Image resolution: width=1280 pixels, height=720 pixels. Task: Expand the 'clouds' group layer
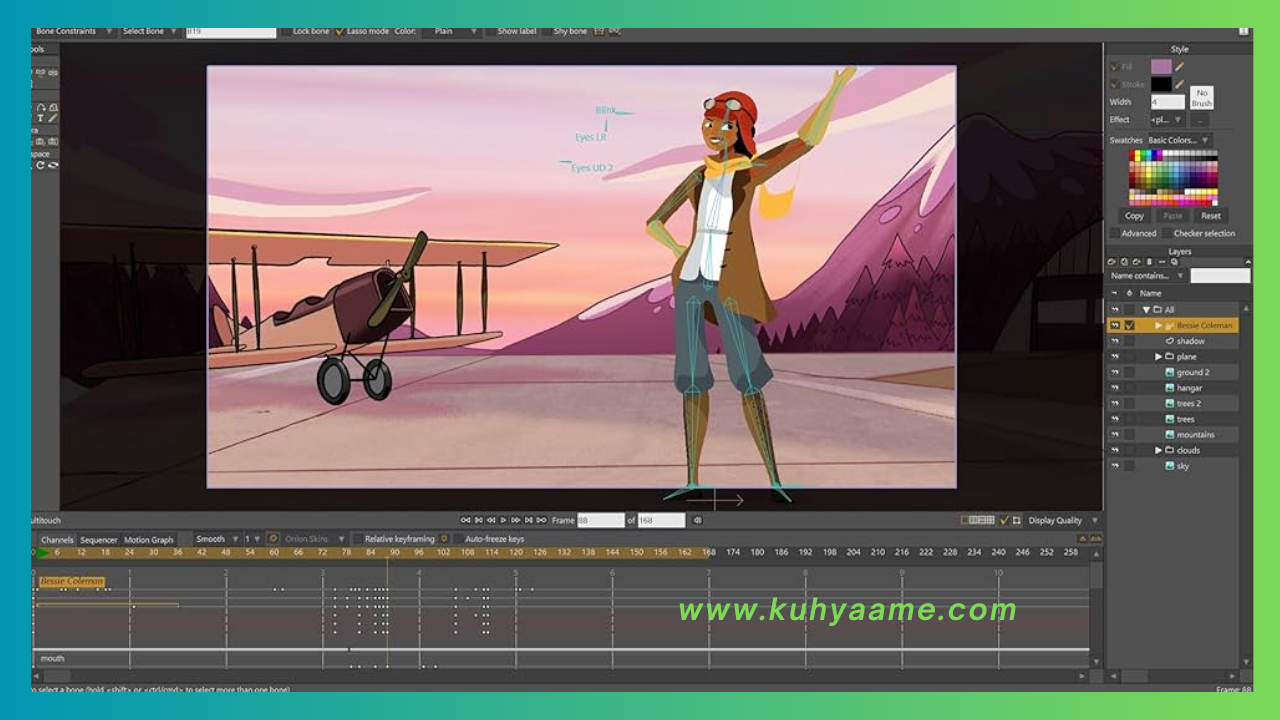coord(1158,450)
